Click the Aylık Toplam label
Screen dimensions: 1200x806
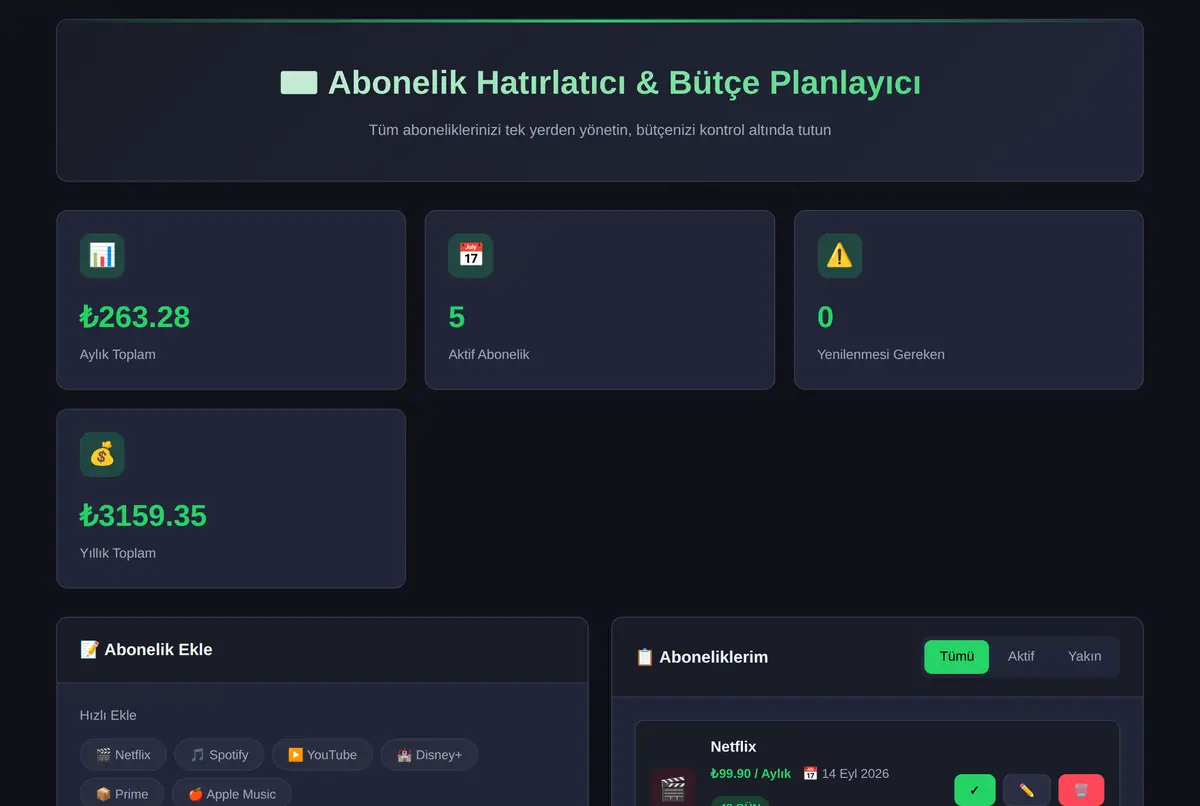point(118,355)
